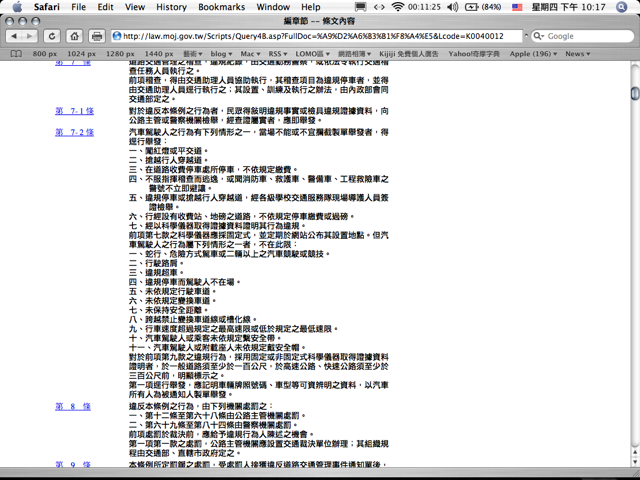Click text line 二、行駛路肩
Screen dimensions: 640x480
(156, 263)
